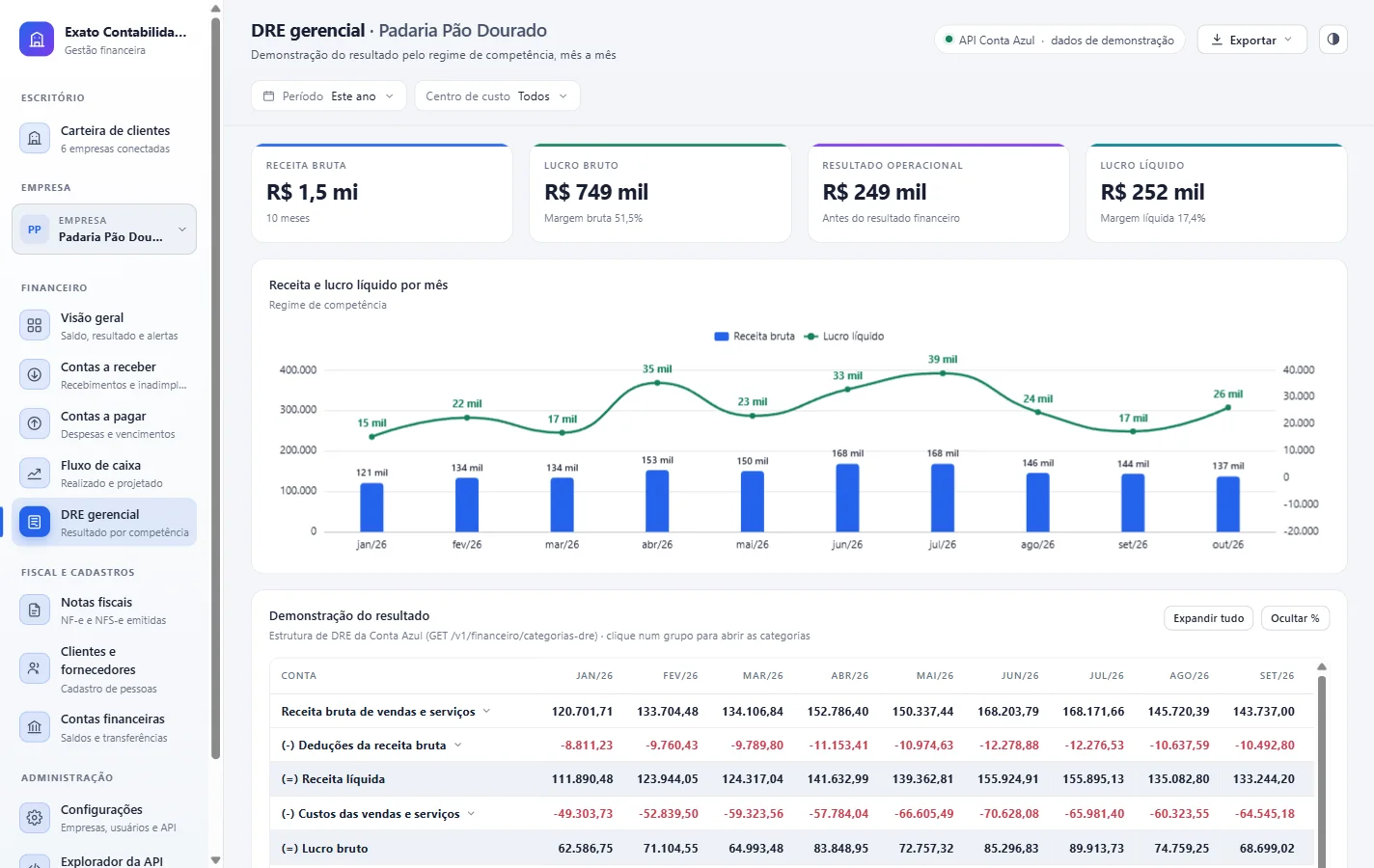Click the Expandir tudo button
Screen dimensions: 1374x868
point(1208,618)
